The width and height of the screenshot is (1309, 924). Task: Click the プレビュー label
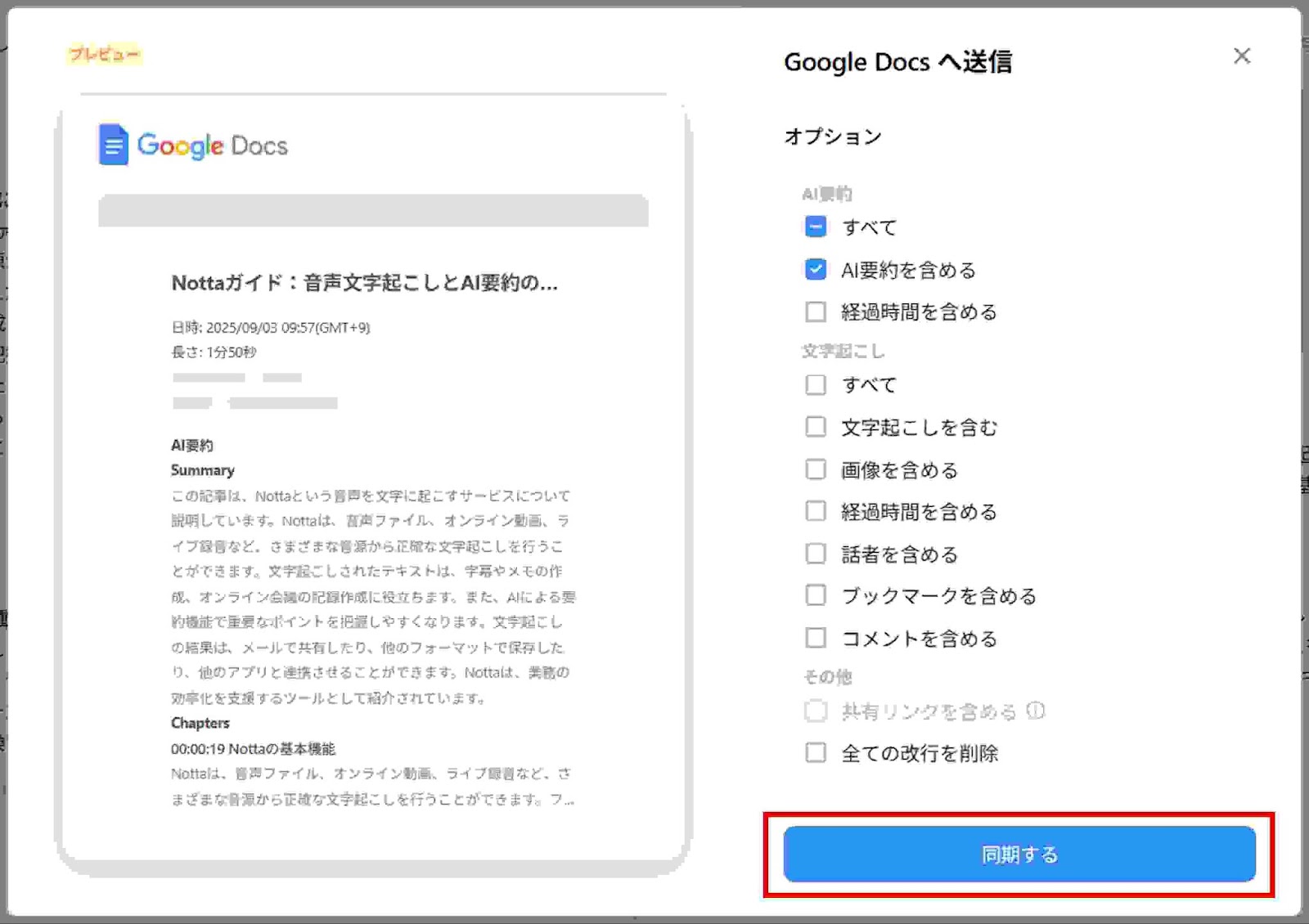(x=104, y=54)
